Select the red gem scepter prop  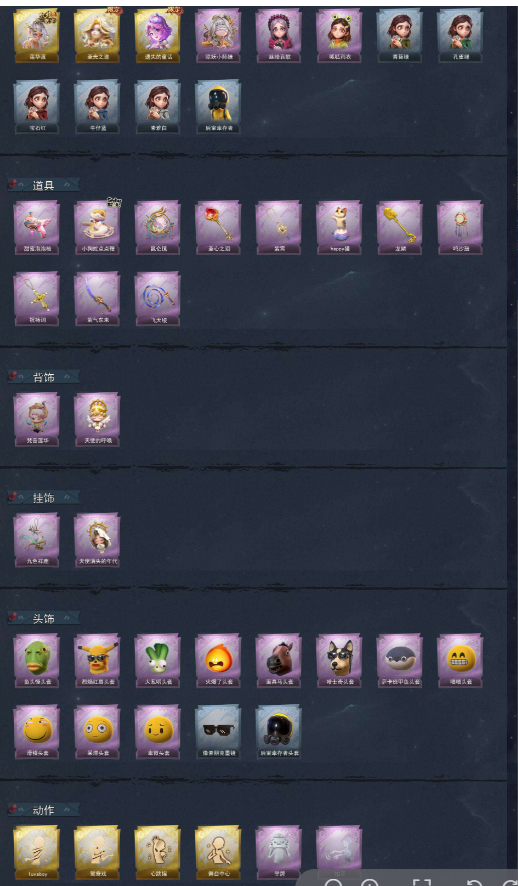click(x=218, y=227)
